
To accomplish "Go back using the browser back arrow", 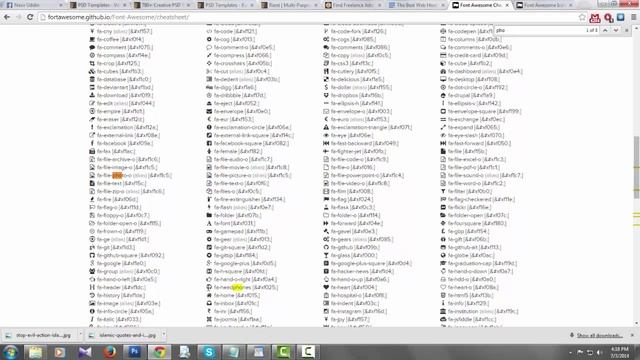I will (x=7, y=17).
